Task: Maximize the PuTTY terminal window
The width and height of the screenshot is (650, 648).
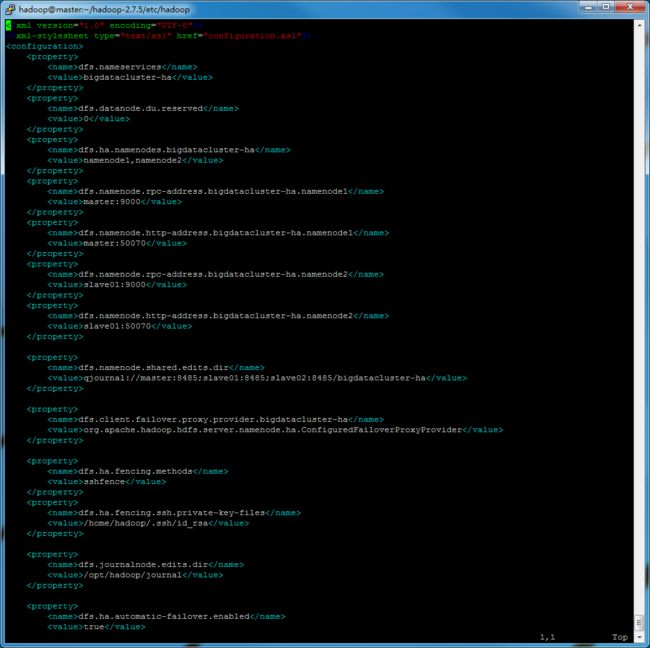Action: click(606, 7)
